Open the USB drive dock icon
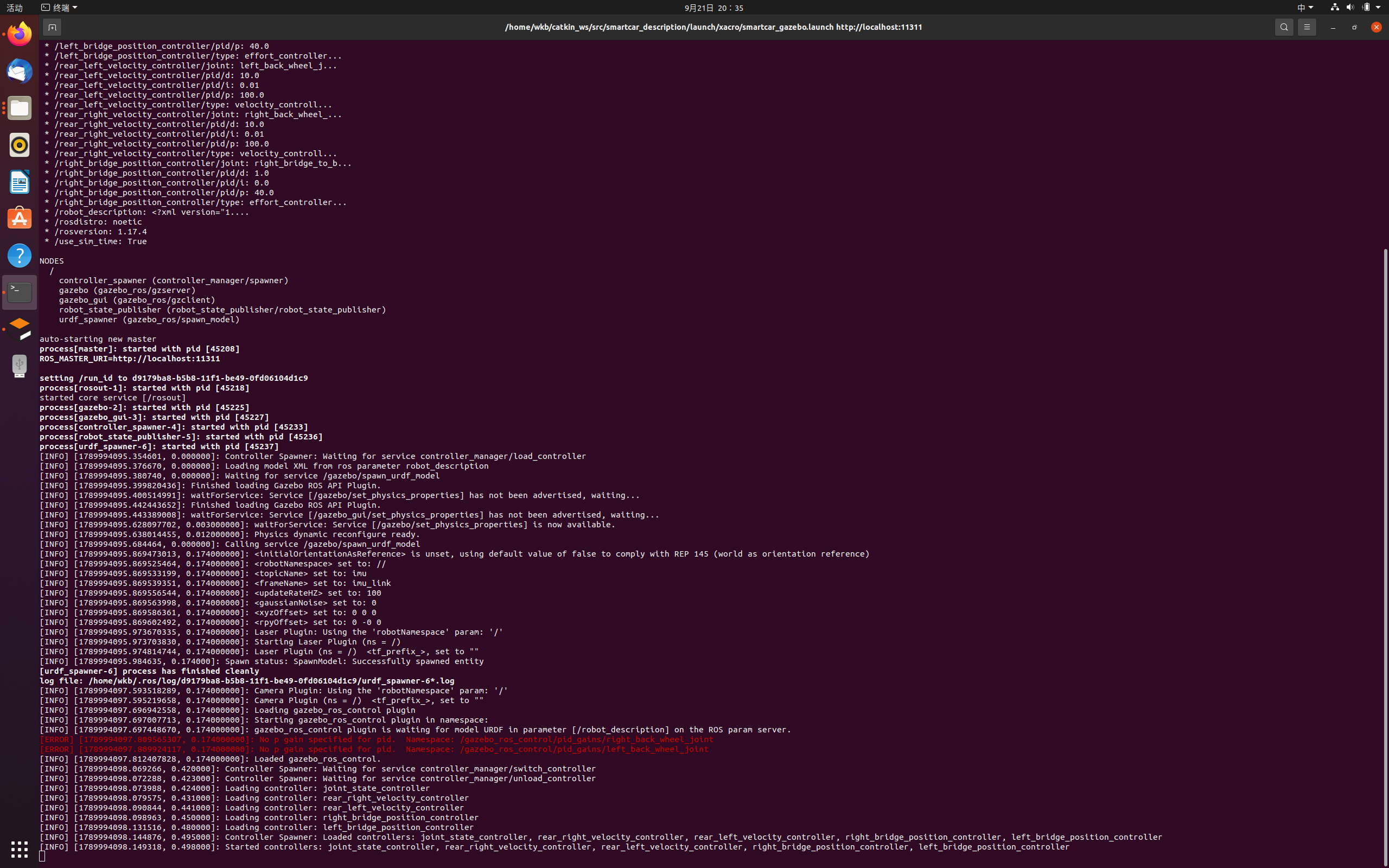This screenshot has width=1389, height=868. 20,366
